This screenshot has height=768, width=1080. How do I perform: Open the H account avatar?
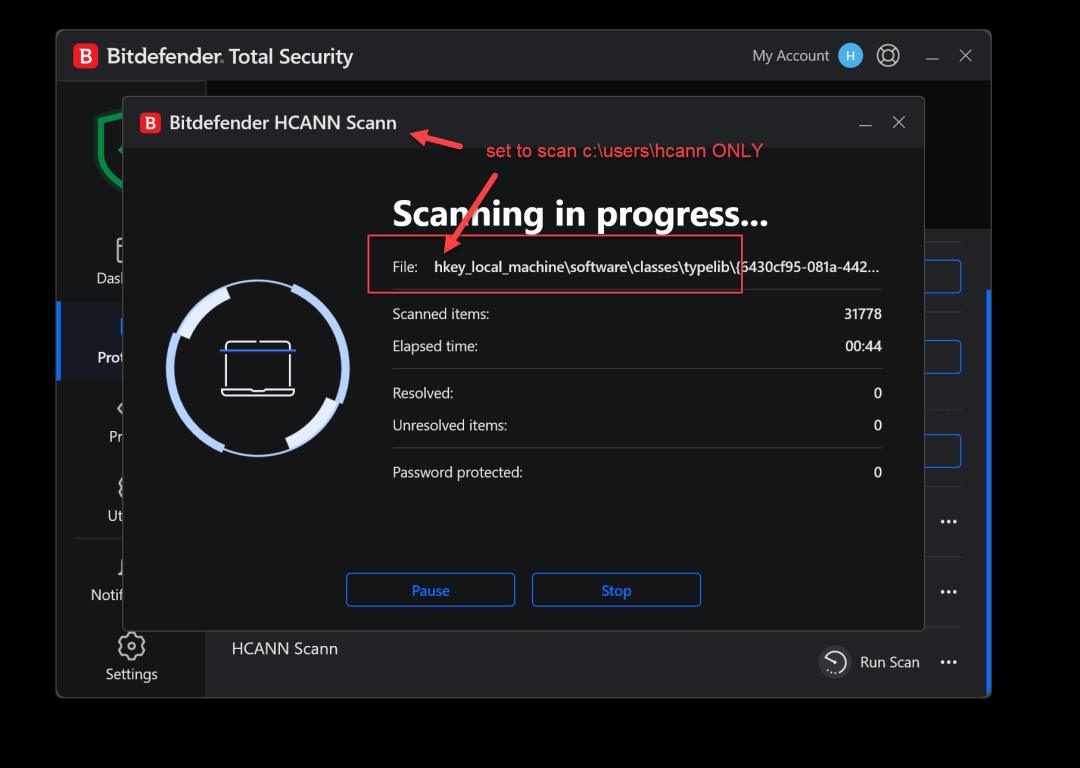tap(850, 56)
